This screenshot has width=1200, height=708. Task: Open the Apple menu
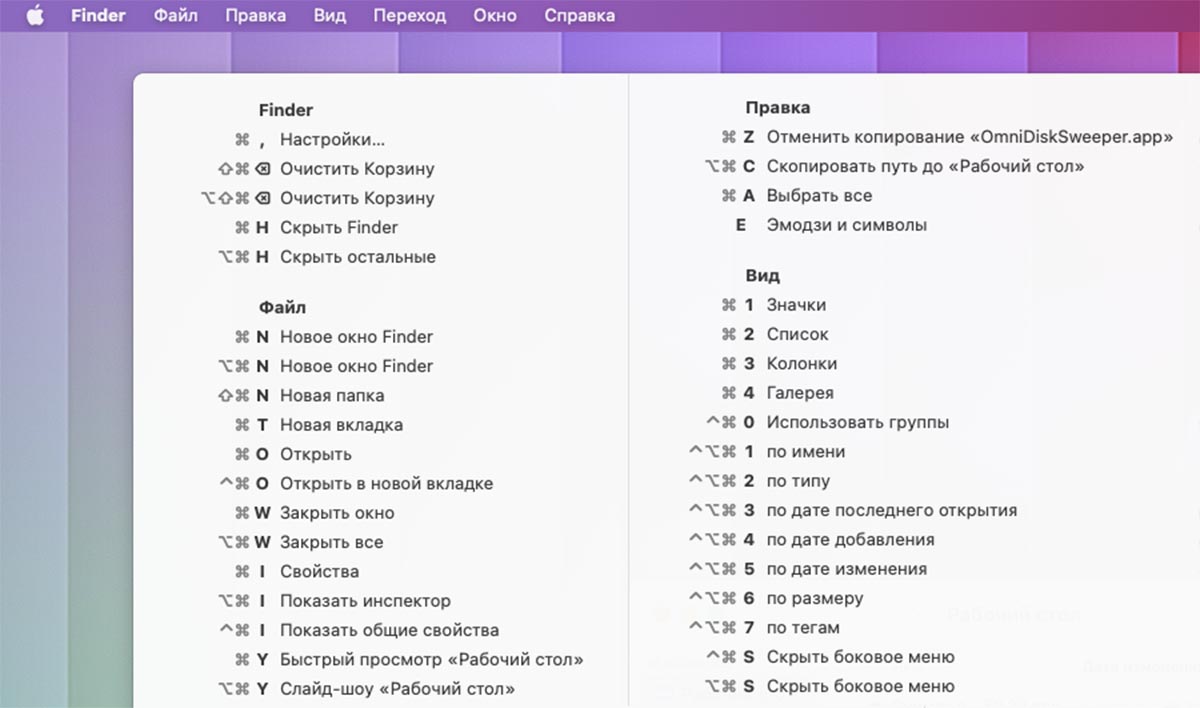point(35,16)
